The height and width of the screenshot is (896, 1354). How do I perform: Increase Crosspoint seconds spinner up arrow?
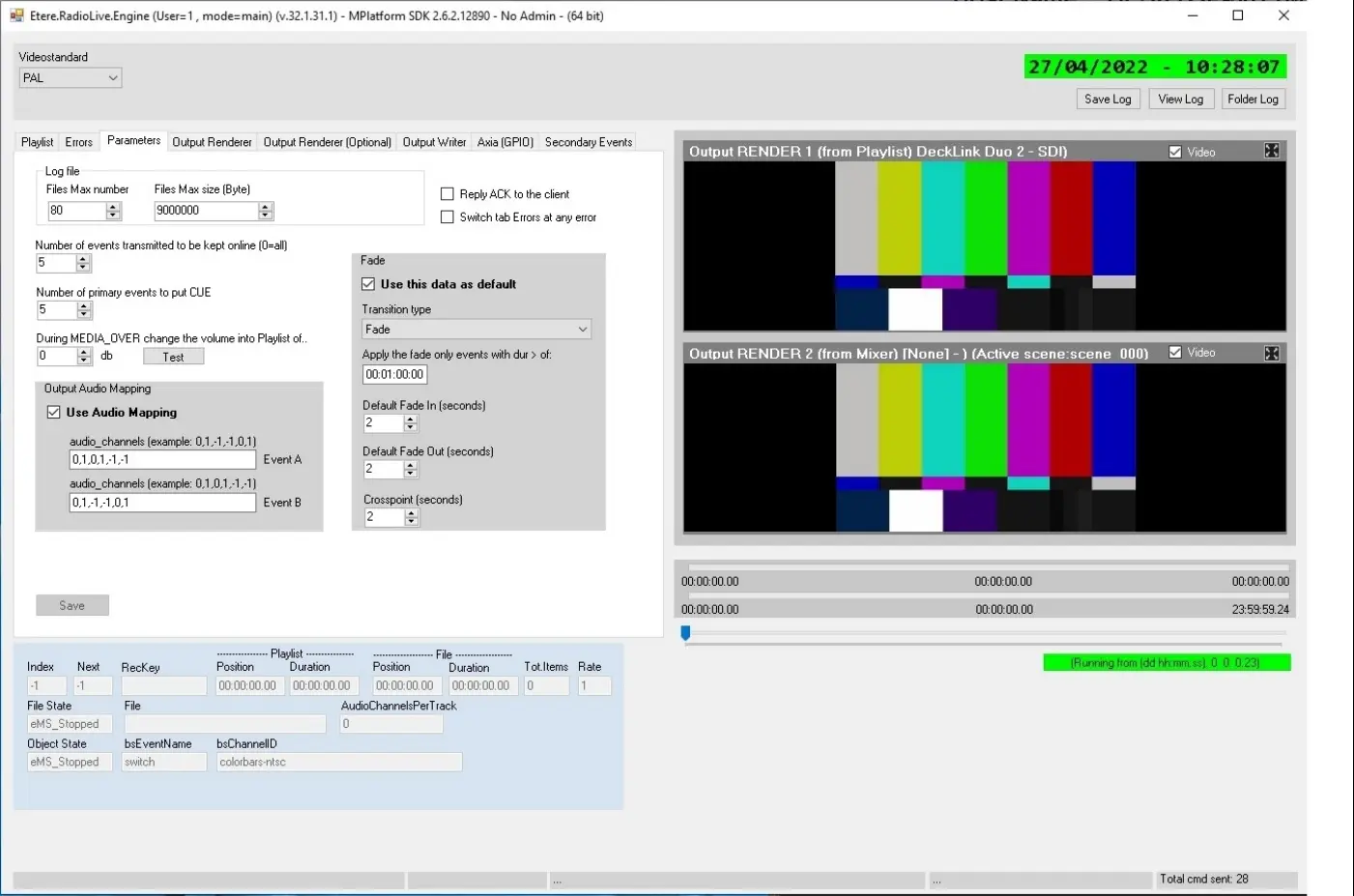tap(412, 512)
